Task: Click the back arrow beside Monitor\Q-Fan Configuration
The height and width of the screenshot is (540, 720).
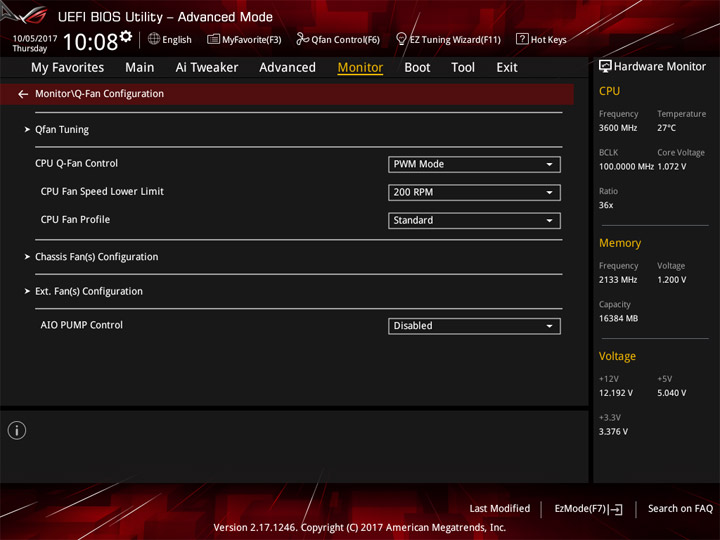Action: [23, 94]
